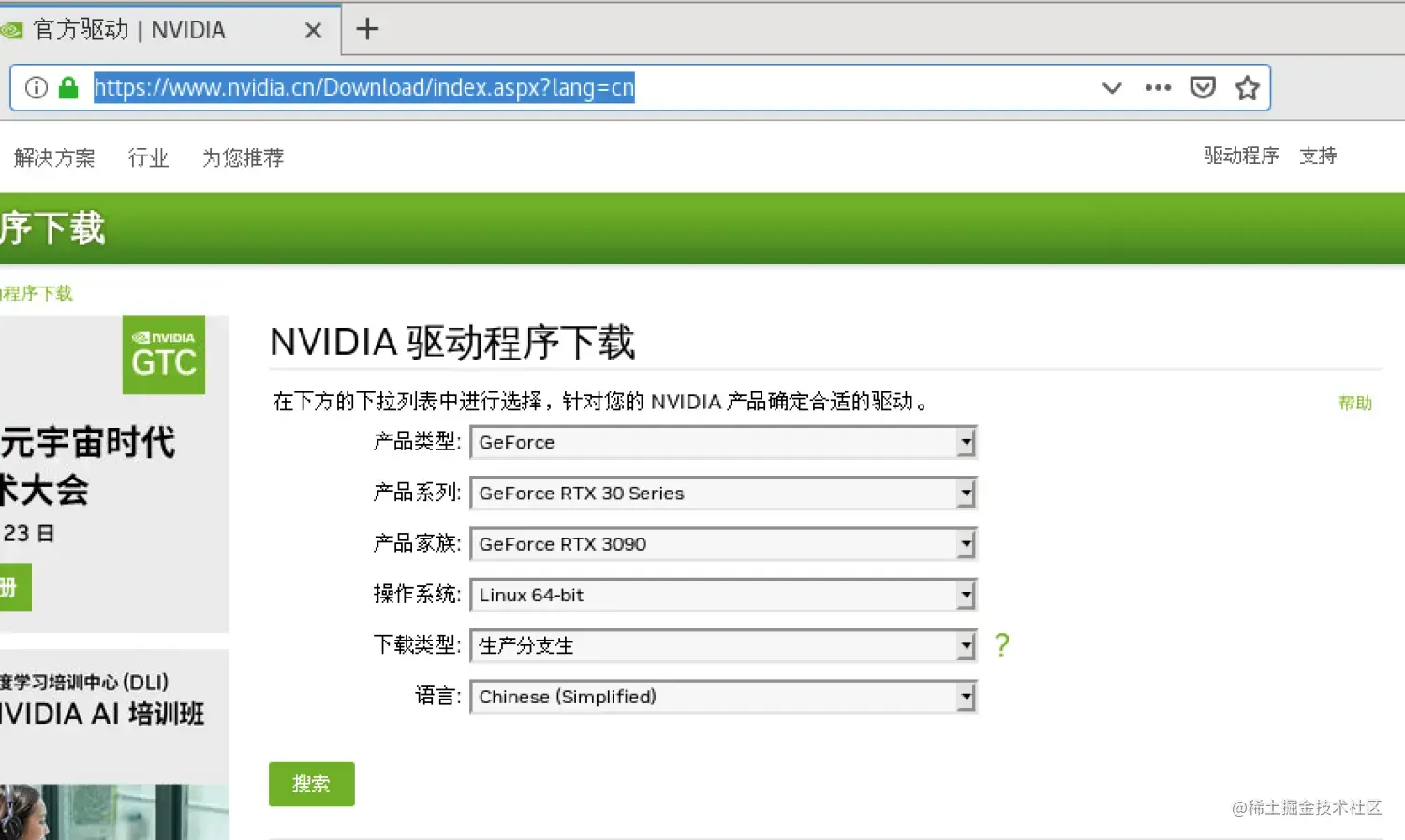The height and width of the screenshot is (840, 1405).
Task: Click the green question mark help icon
Action: pyautogui.click(x=1000, y=645)
